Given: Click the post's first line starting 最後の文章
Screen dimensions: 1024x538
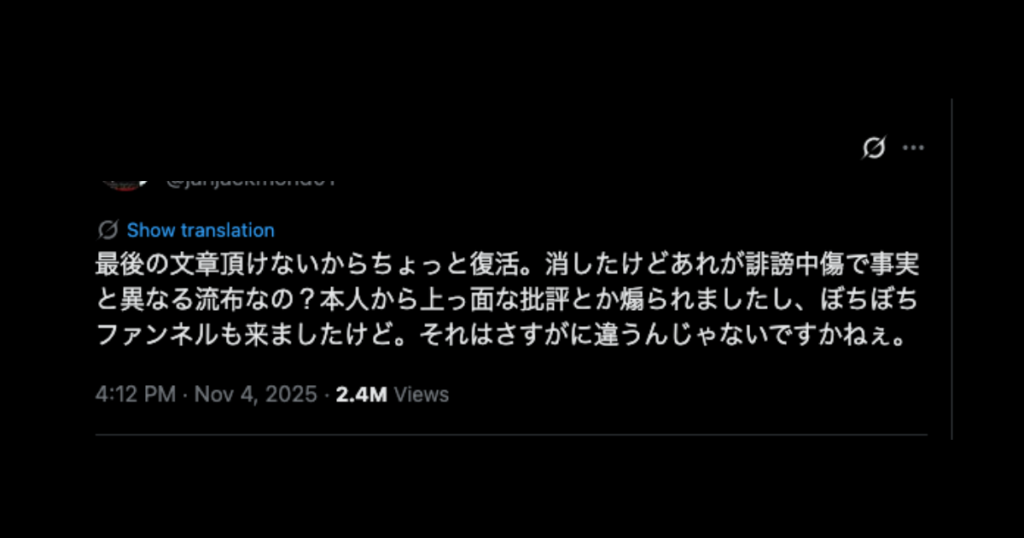Looking at the screenshot, I should click(x=507, y=264).
